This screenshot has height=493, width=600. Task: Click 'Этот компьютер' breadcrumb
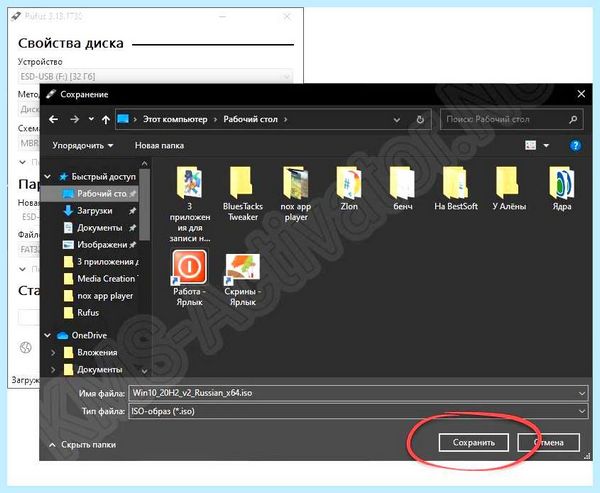click(175, 119)
